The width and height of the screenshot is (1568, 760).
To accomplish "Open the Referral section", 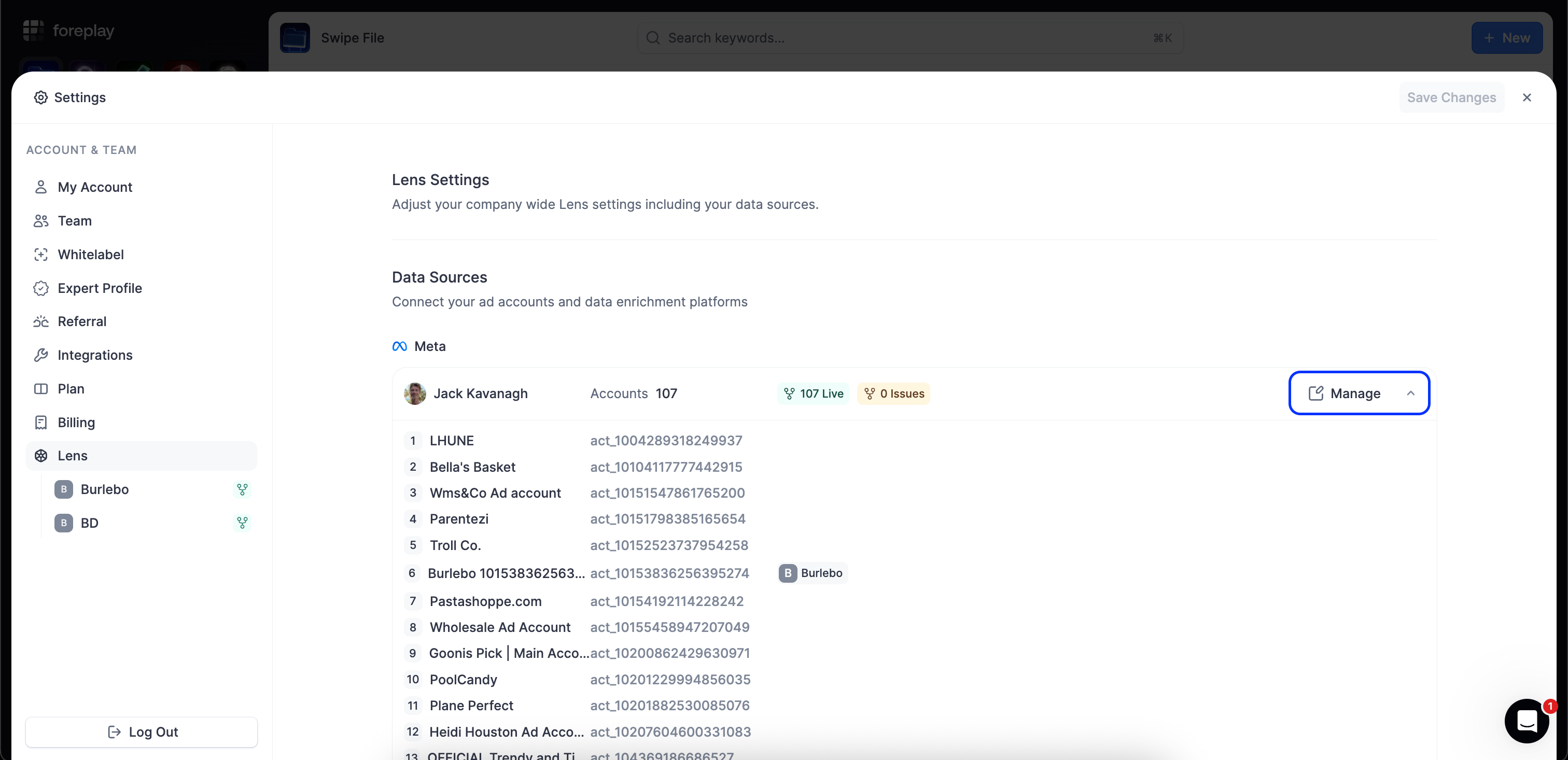I will tap(141, 321).
